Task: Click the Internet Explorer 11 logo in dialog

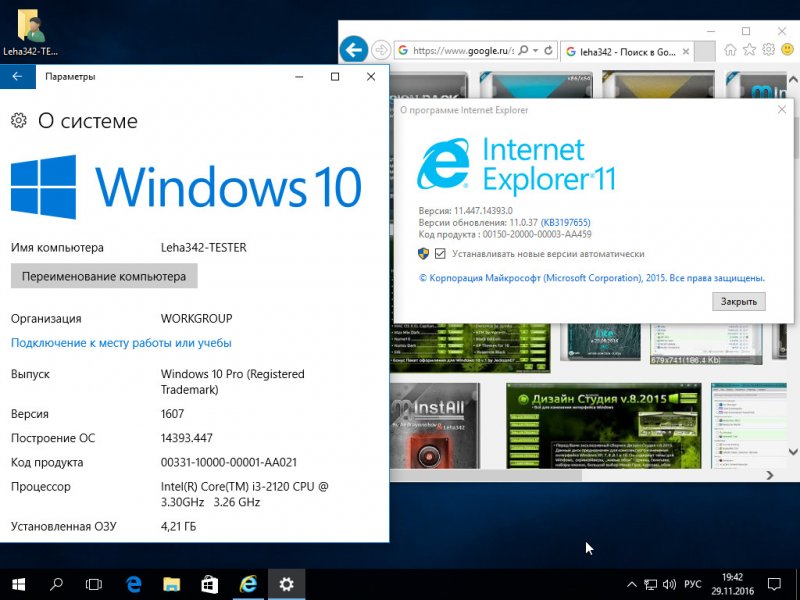Action: (516, 164)
